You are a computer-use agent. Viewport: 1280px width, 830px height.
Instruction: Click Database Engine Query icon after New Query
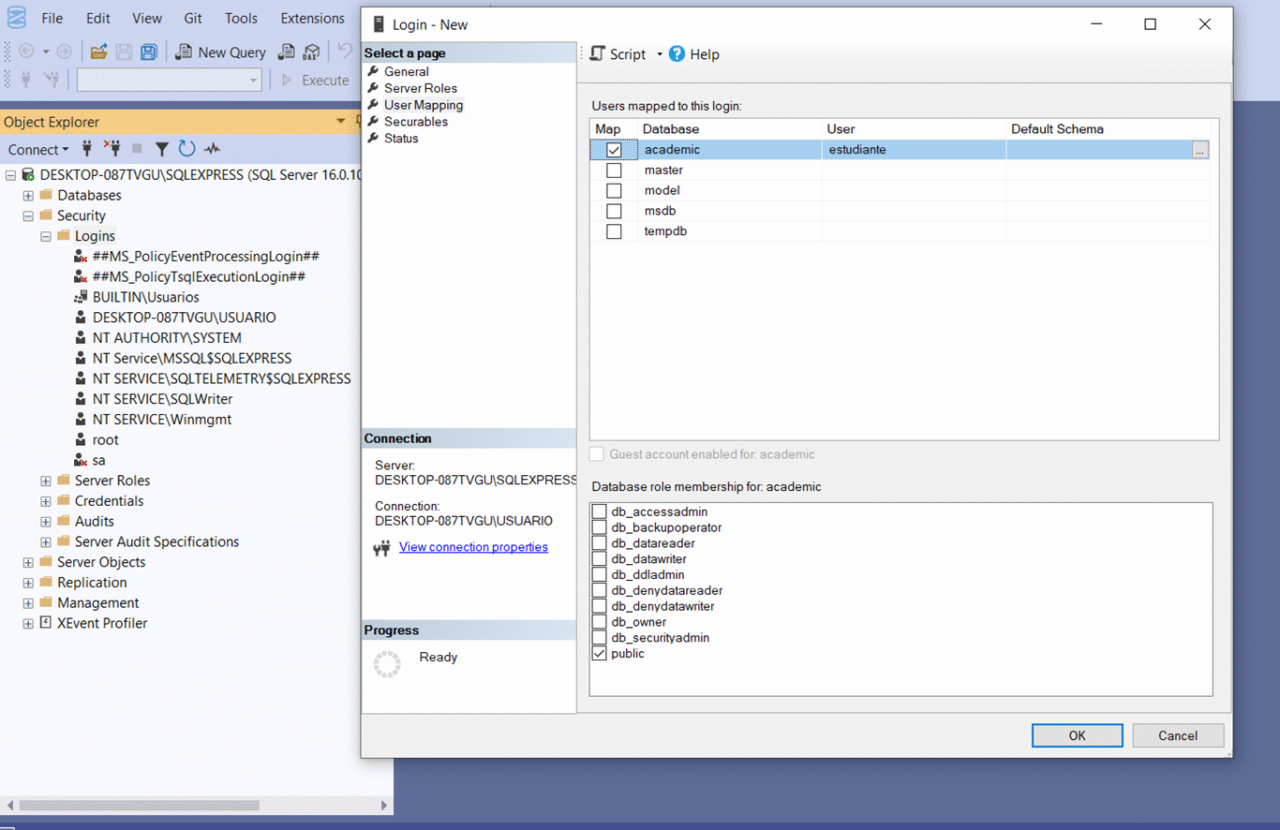coord(287,52)
